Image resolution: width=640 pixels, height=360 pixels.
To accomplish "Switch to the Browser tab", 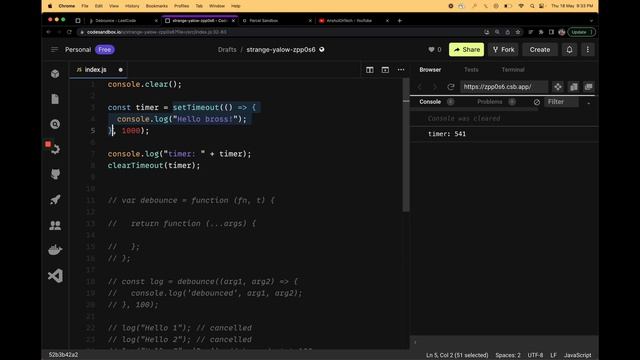I will (x=430, y=70).
